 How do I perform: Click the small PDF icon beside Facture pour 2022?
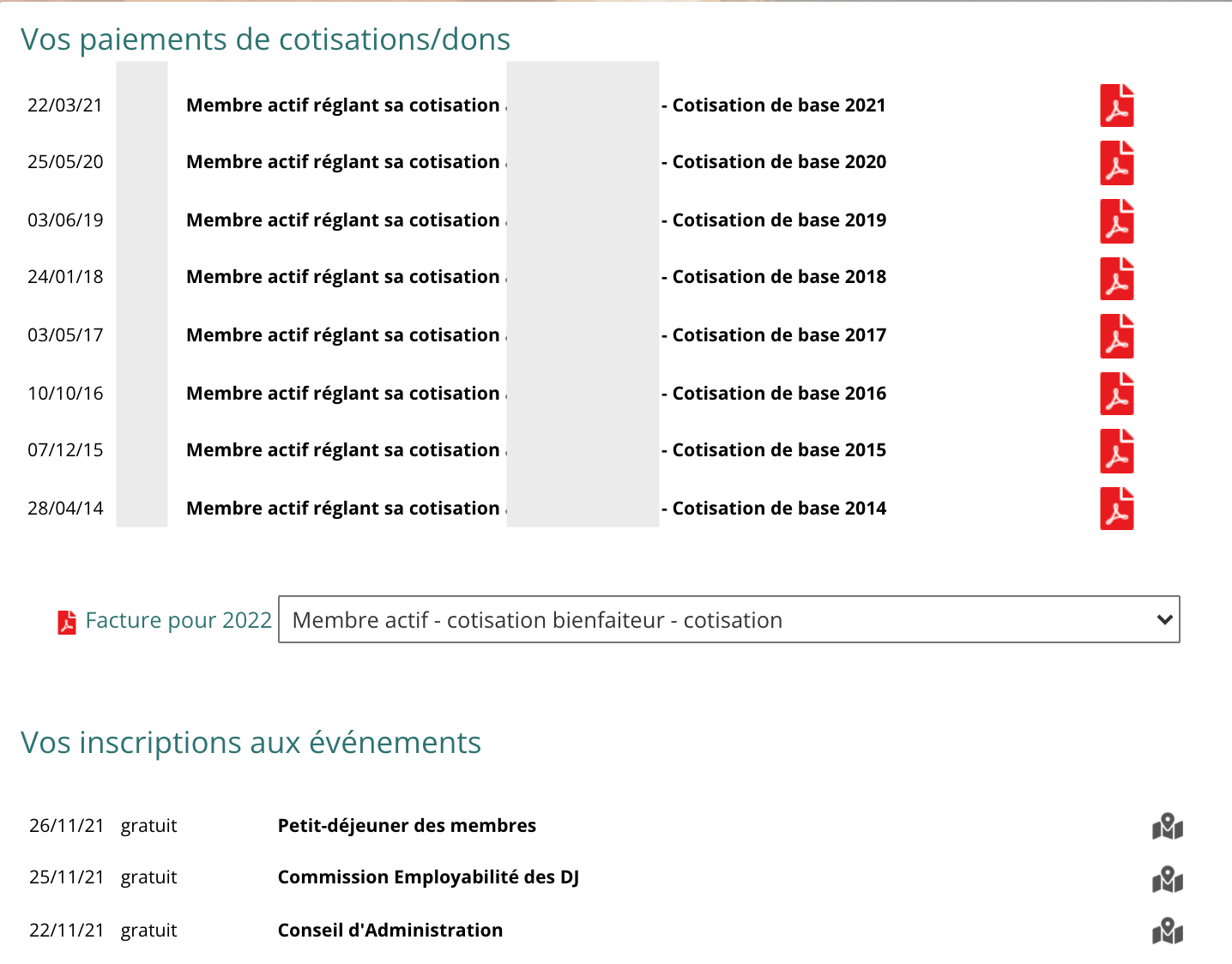[x=66, y=622]
